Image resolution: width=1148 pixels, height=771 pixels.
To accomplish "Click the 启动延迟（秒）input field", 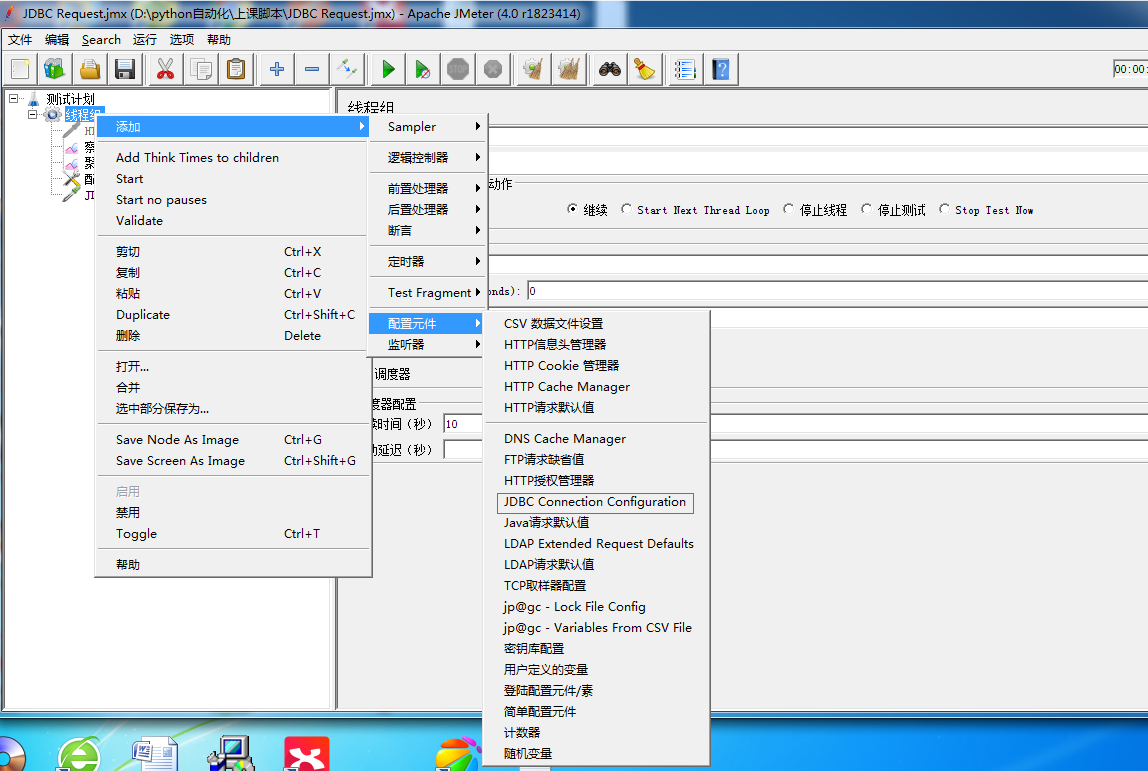I will point(463,450).
